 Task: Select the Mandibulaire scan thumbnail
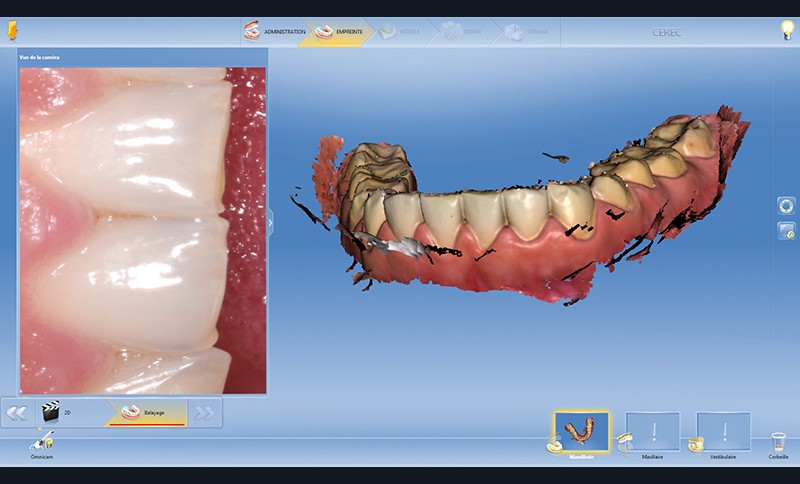(x=581, y=432)
